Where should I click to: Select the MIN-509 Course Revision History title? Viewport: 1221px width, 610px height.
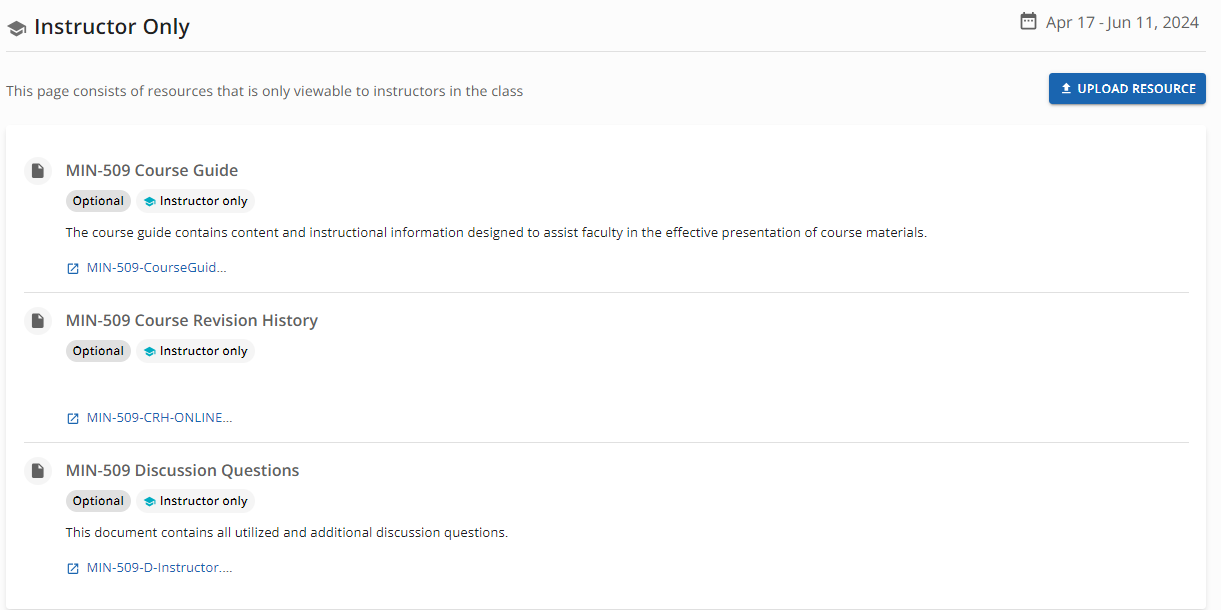tap(192, 320)
